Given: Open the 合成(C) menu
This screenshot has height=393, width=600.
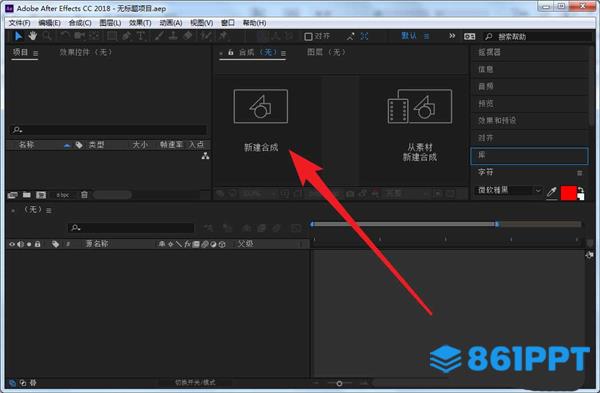Looking at the screenshot, I should click(80, 23).
